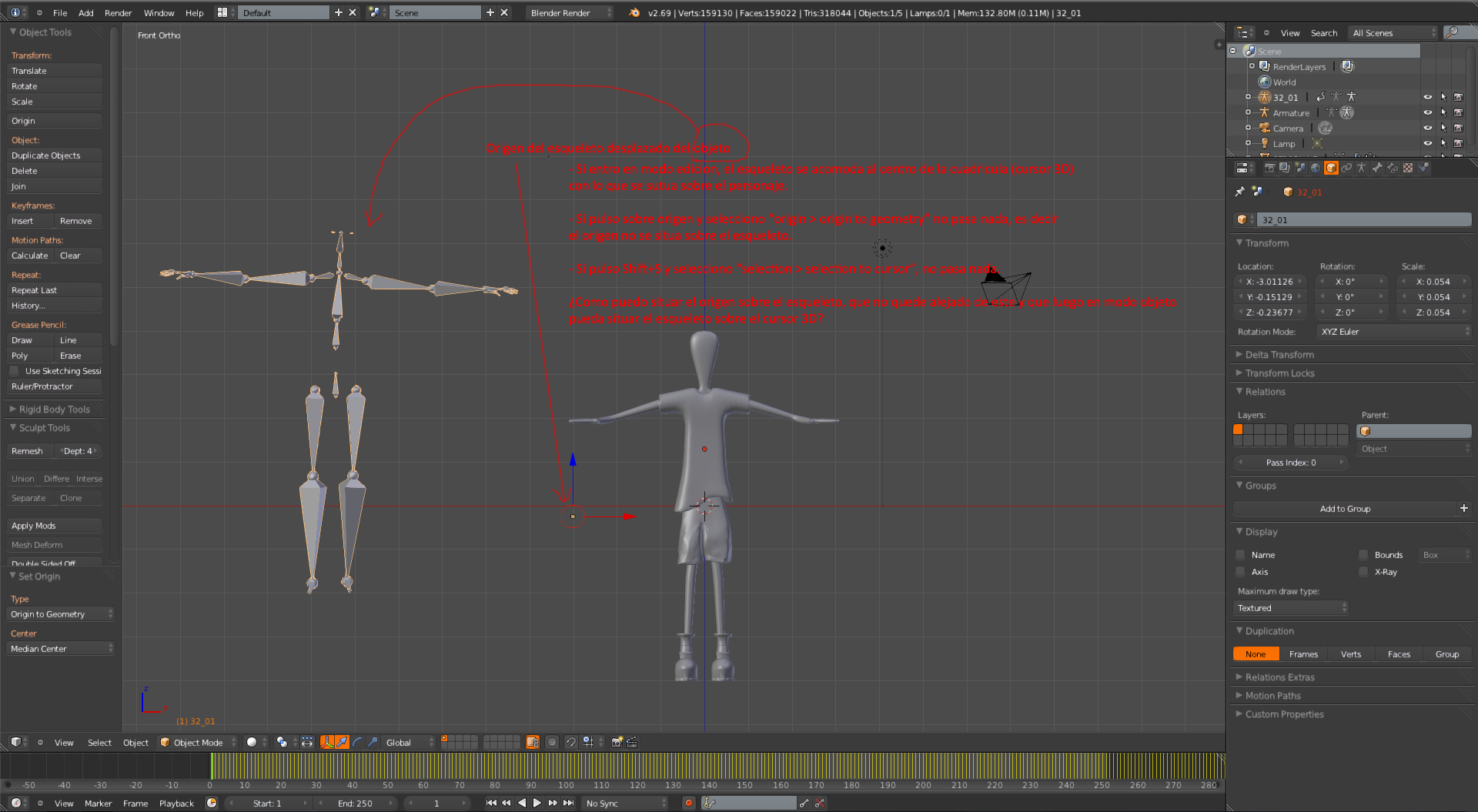Open the Constraints properties tab (chain icon)
This screenshot has width=1478, height=812.
(x=1346, y=168)
